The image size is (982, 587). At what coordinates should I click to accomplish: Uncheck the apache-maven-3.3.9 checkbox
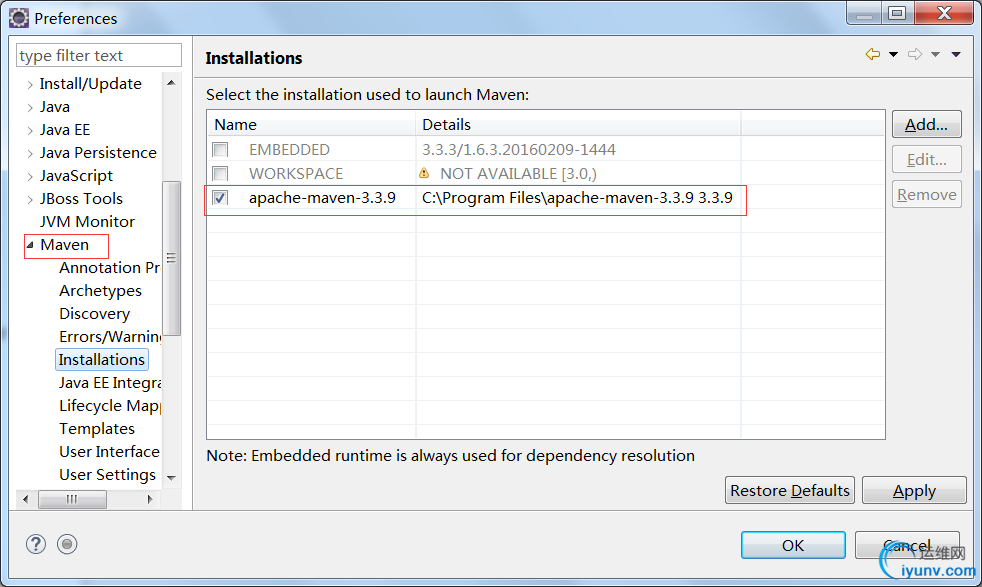220,198
